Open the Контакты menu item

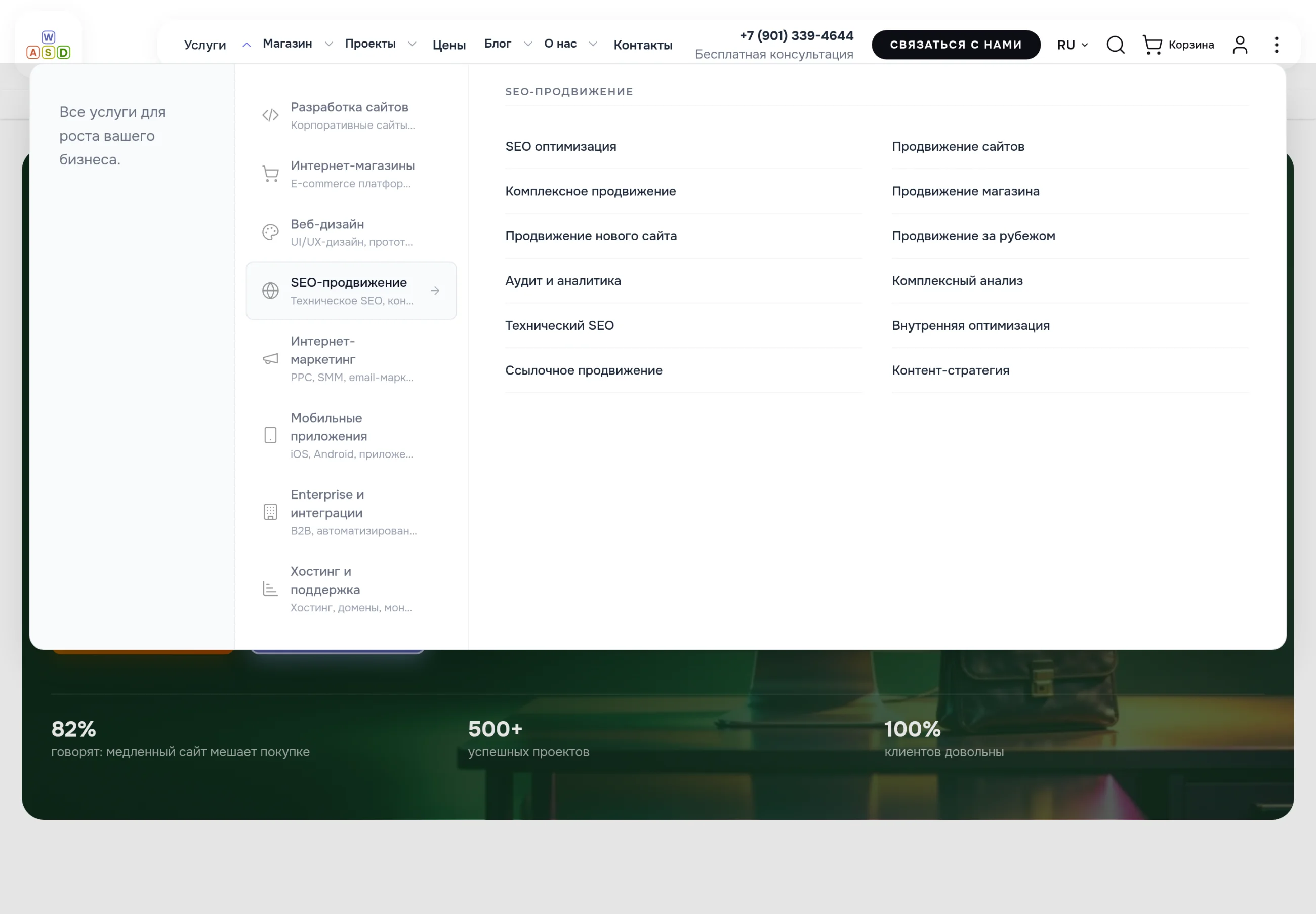642,45
